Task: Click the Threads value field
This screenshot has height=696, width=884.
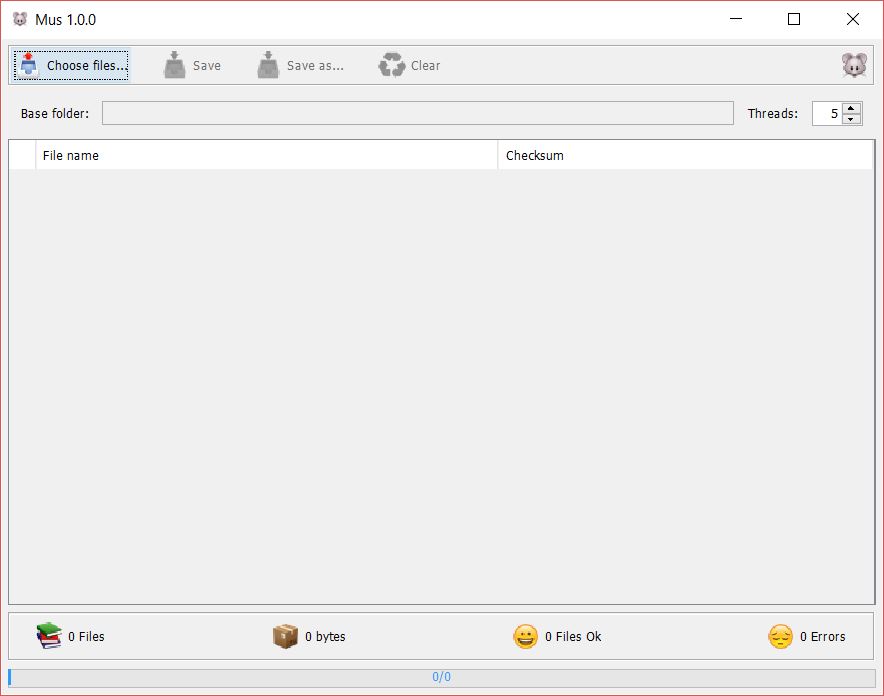Action: pyautogui.click(x=826, y=113)
